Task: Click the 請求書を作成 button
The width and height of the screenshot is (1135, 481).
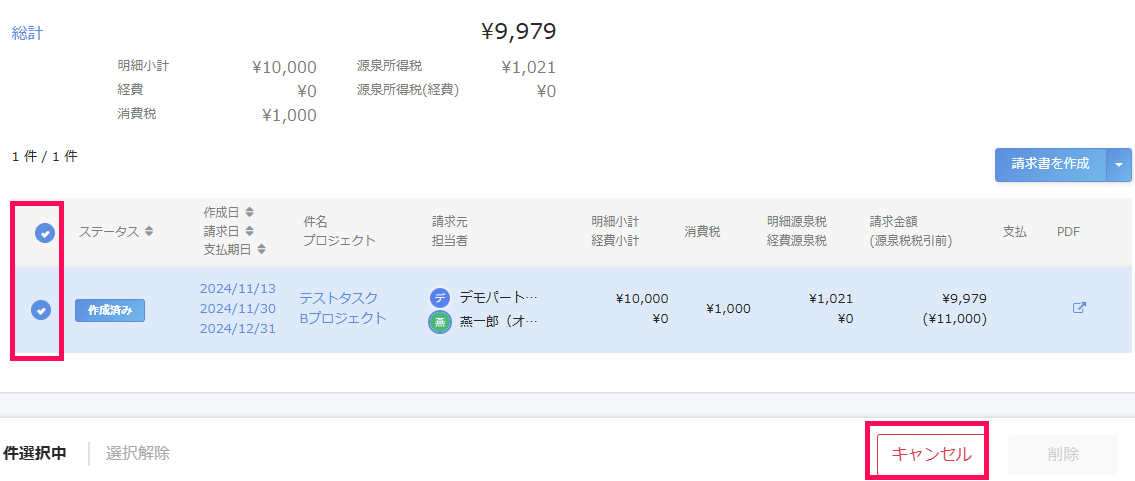Action: click(x=1050, y=165)
